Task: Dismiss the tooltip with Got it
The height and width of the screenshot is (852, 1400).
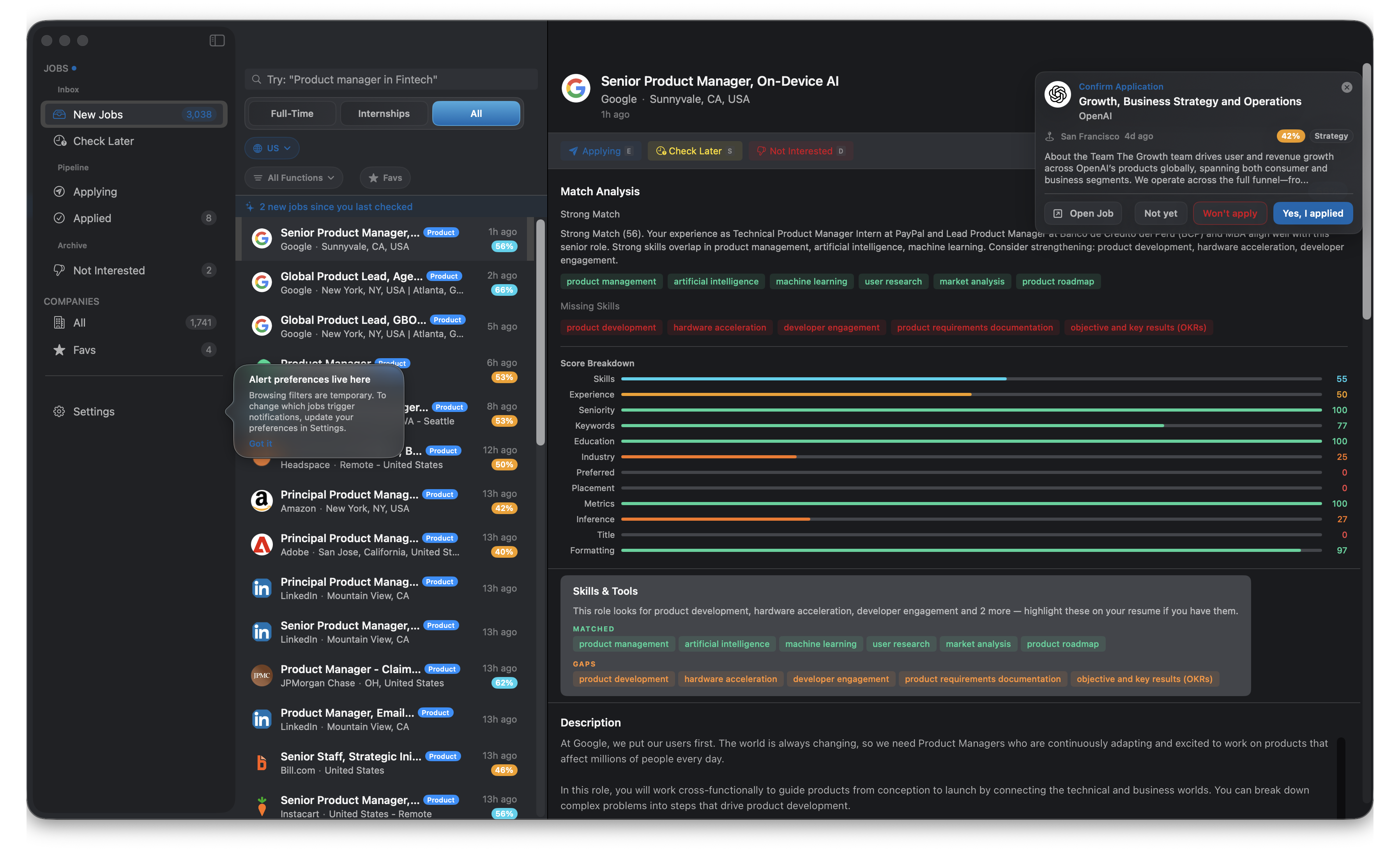Action: (260, 443)
